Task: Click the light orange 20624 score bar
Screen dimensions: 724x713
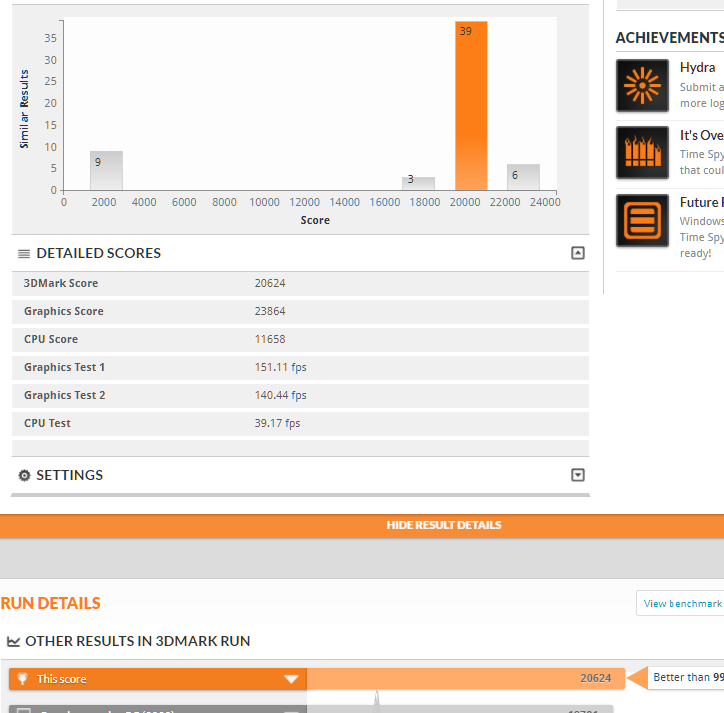Action: [465, 679]
